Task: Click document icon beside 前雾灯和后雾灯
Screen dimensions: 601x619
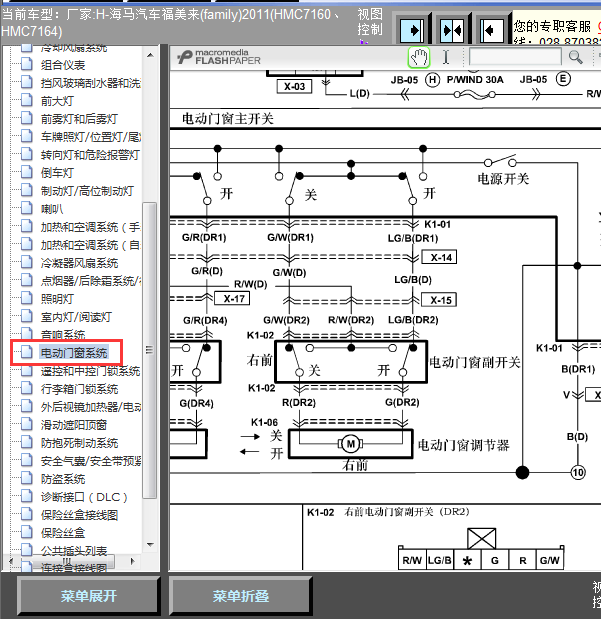Action: tap(26, 118)
